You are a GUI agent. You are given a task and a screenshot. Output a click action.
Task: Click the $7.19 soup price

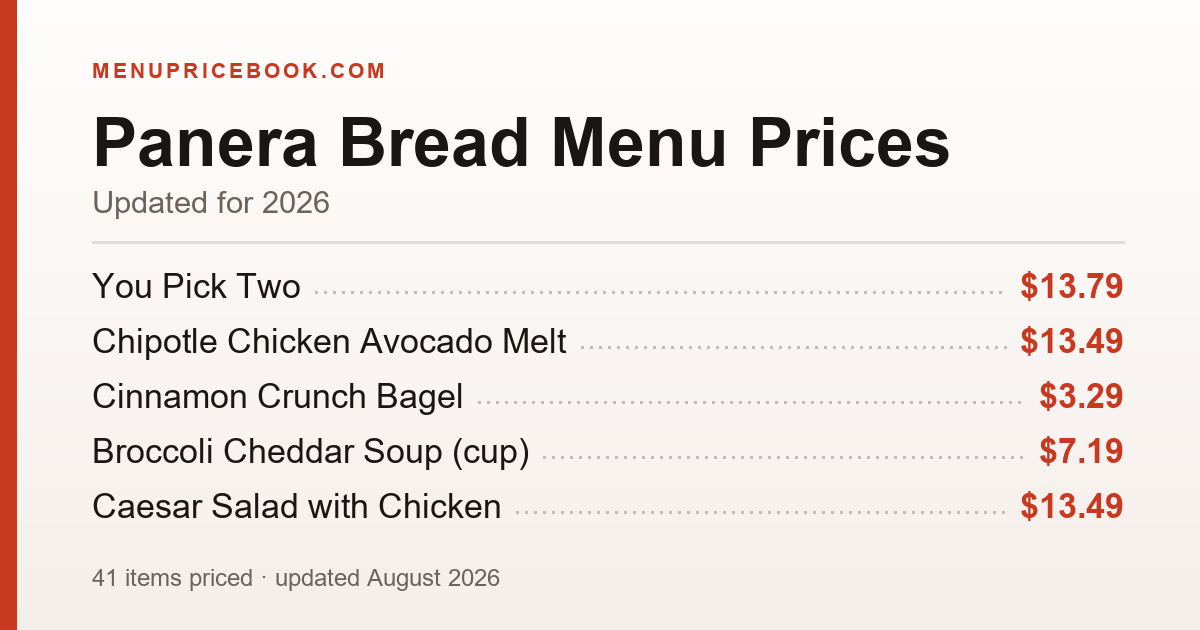(x=1081, y=452)
